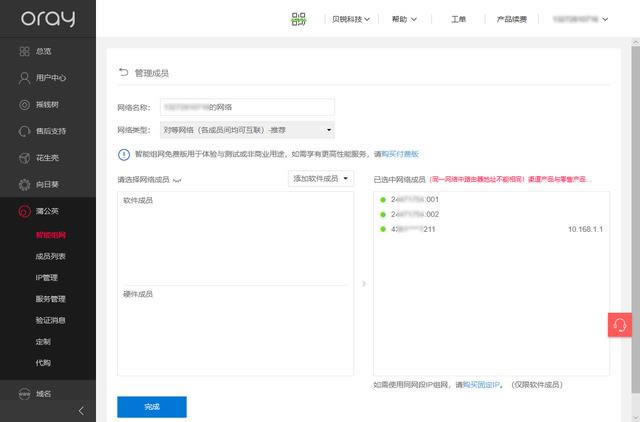The height and width of the screenshot is (422, 640).
Task: Click the QR code icon in header
Action: 298,19
